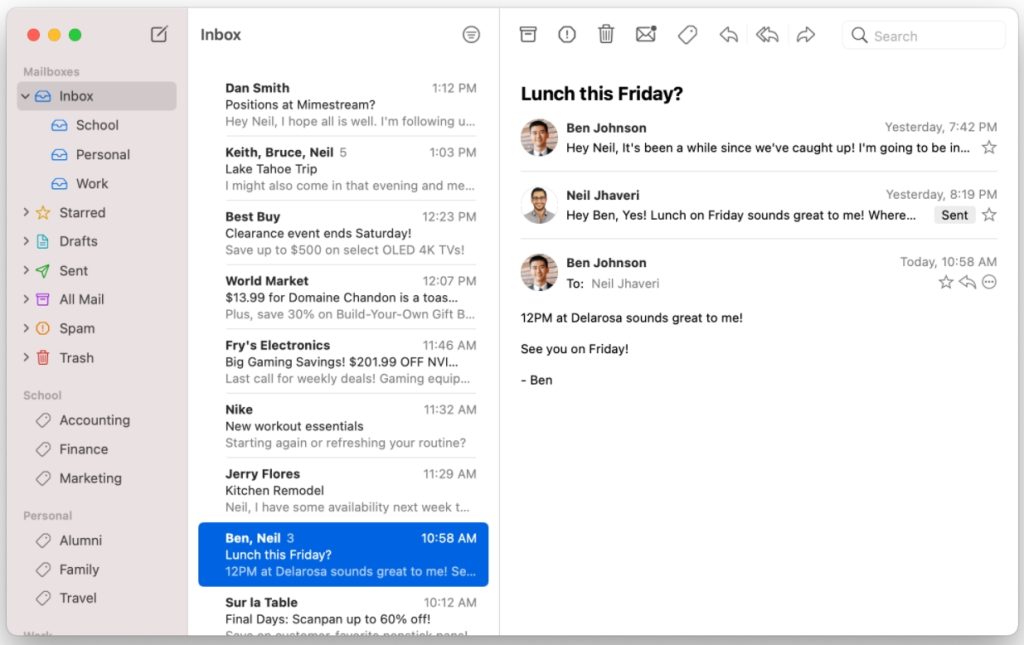Screen dimensions: 1024x645
Task: Open Best Buy clearance event email
Action: (344, 233)
